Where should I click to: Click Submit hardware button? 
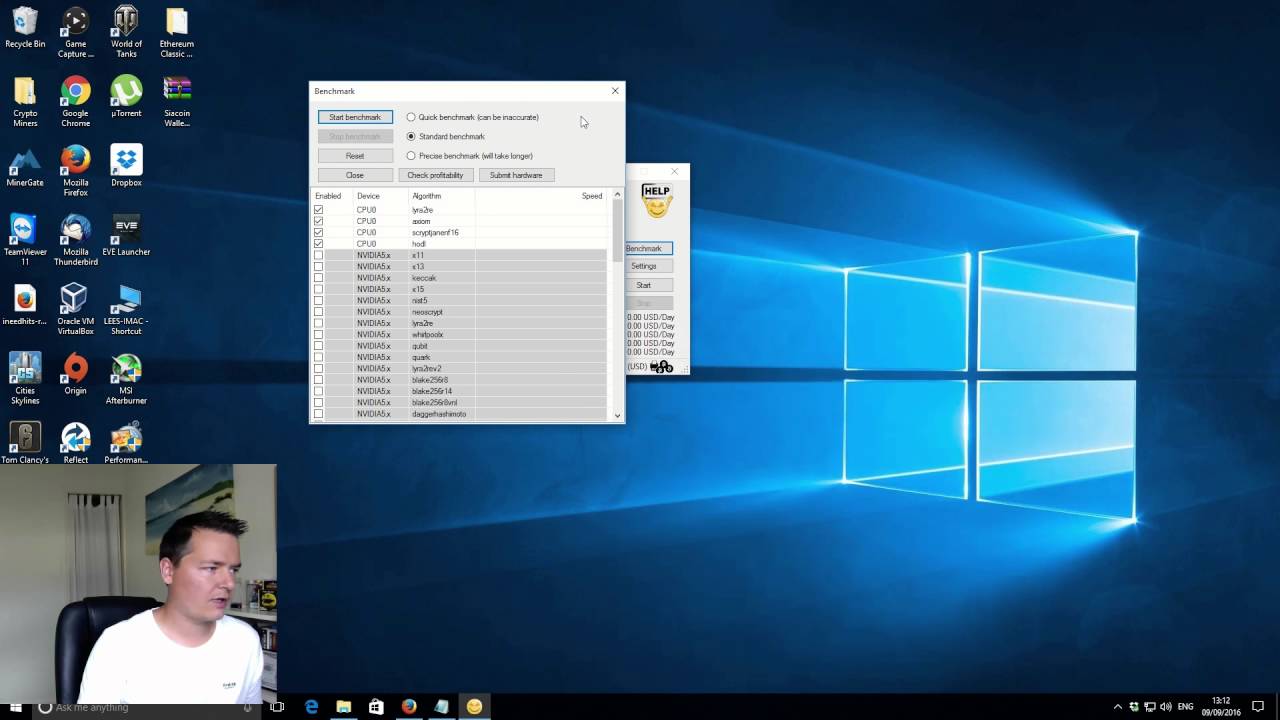pos(516,175)
